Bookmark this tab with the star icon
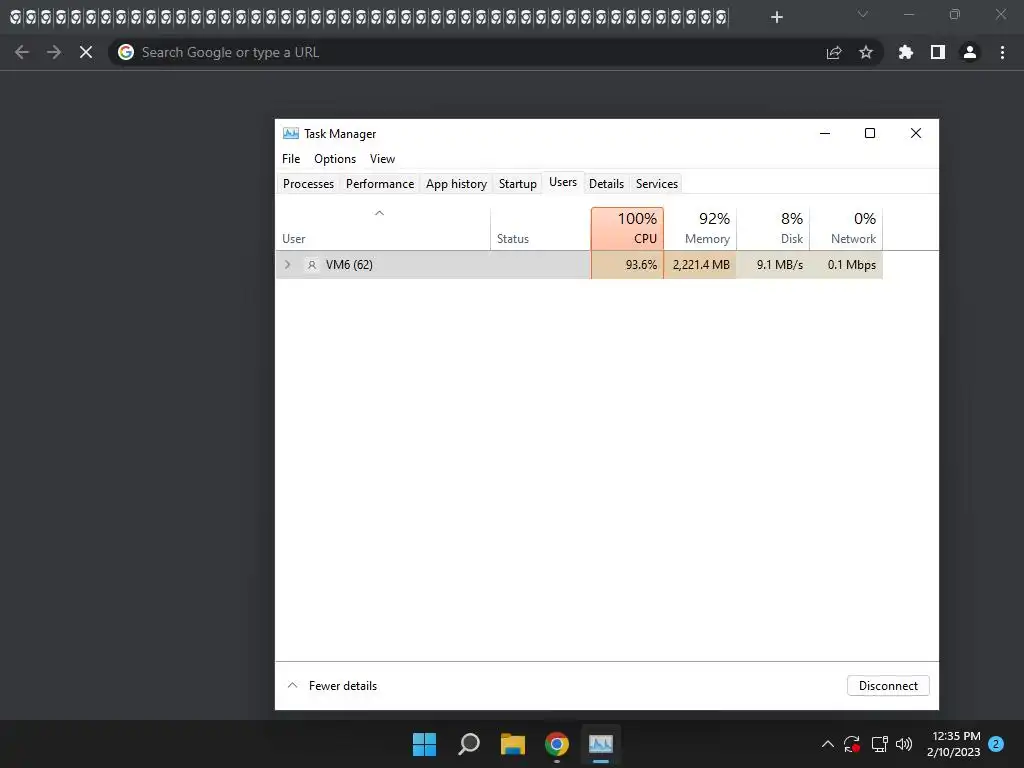This screenshot has width=1024, height=768. pyautogui.click(x=866, y=52)
